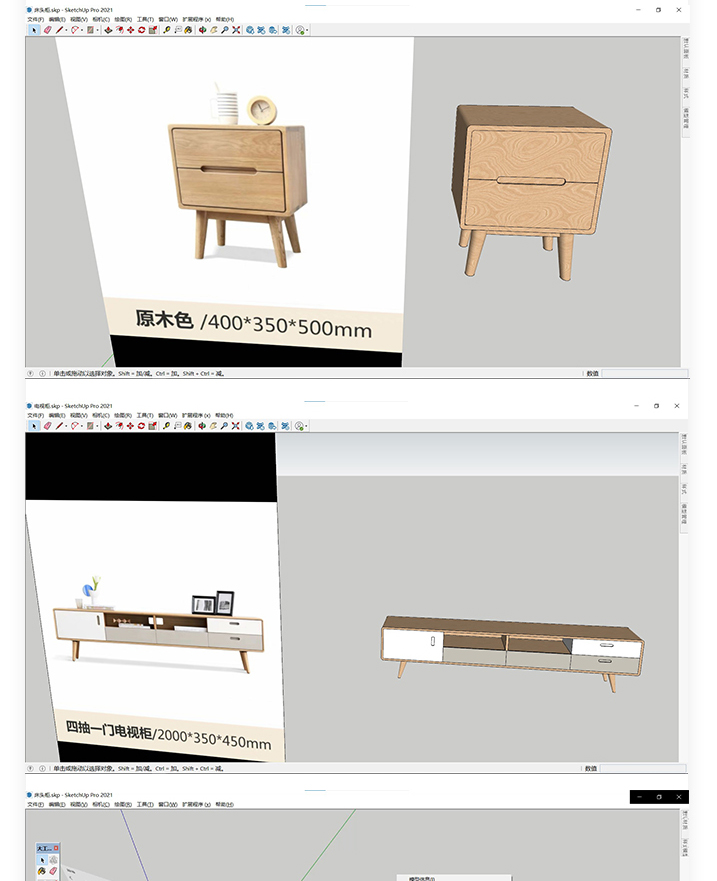Click the question-mark status icon in top window
The image size is (717, 881).
click(x=31, y=373)
